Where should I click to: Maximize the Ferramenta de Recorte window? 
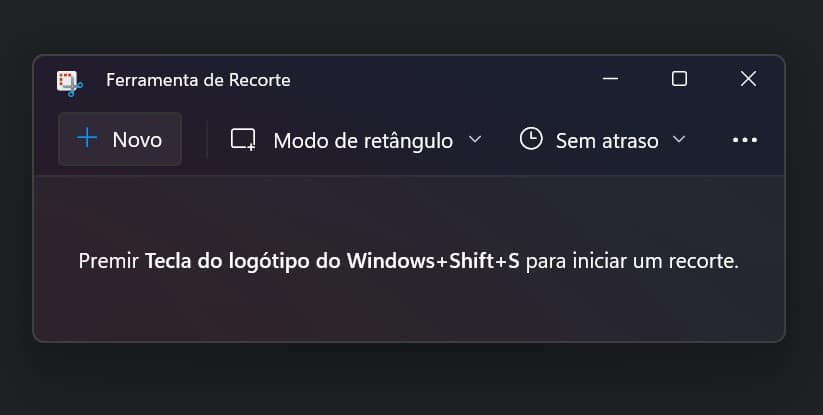(x=679, y=79)
